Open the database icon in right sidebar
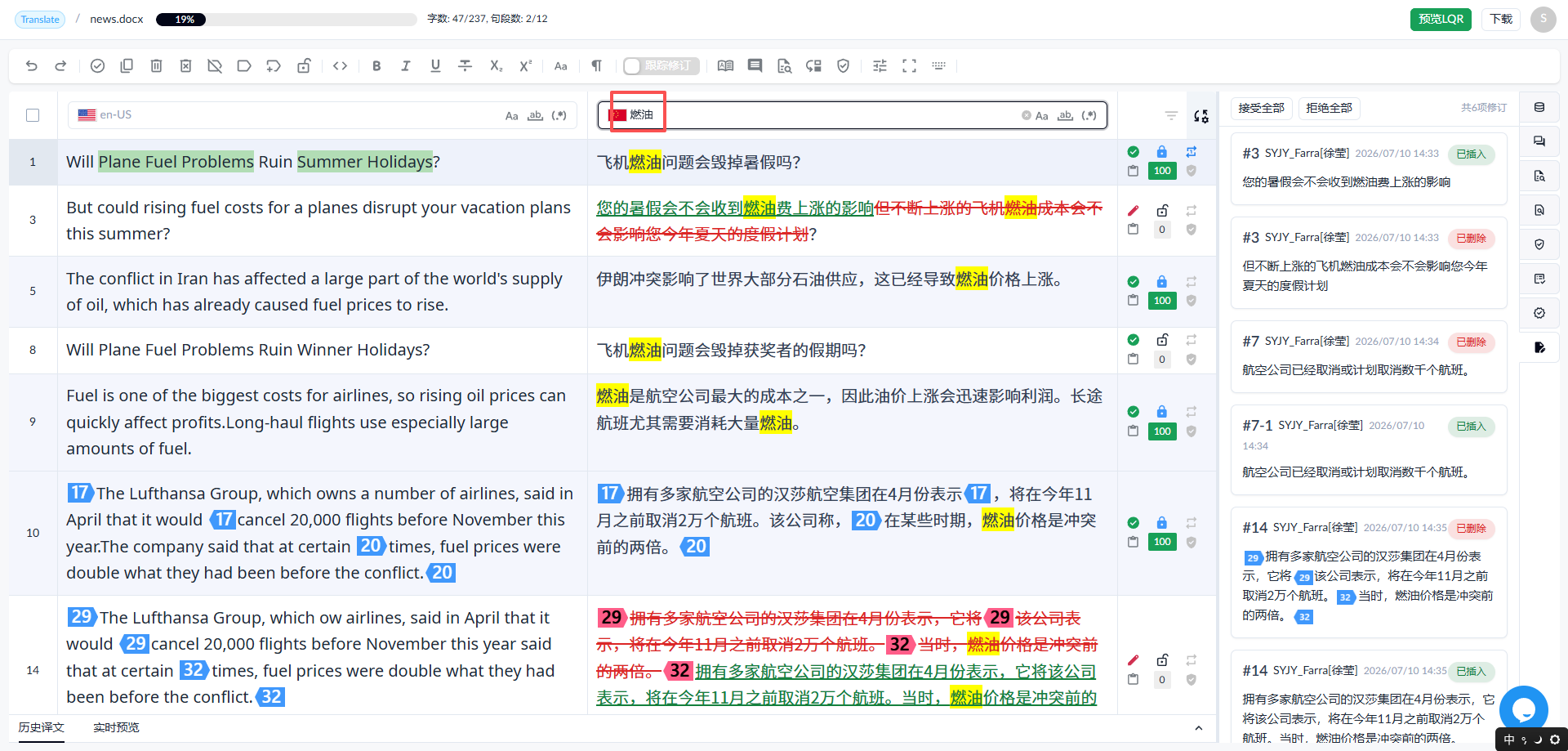 point(1539,107)
